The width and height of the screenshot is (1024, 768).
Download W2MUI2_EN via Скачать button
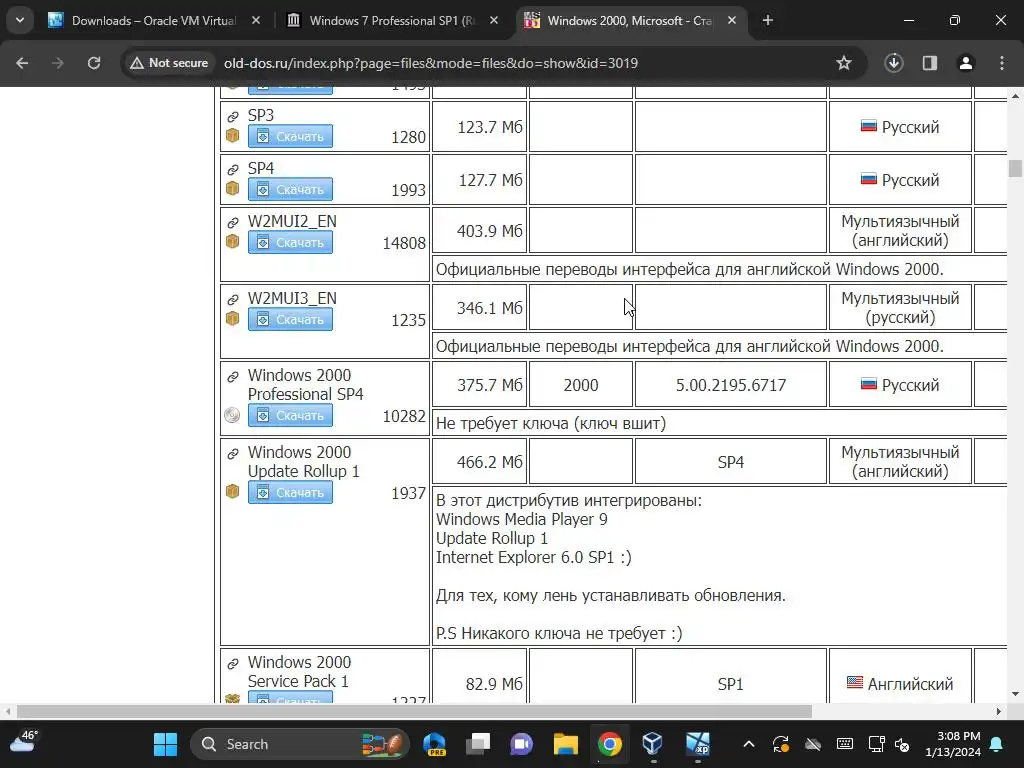click(290, 242)
